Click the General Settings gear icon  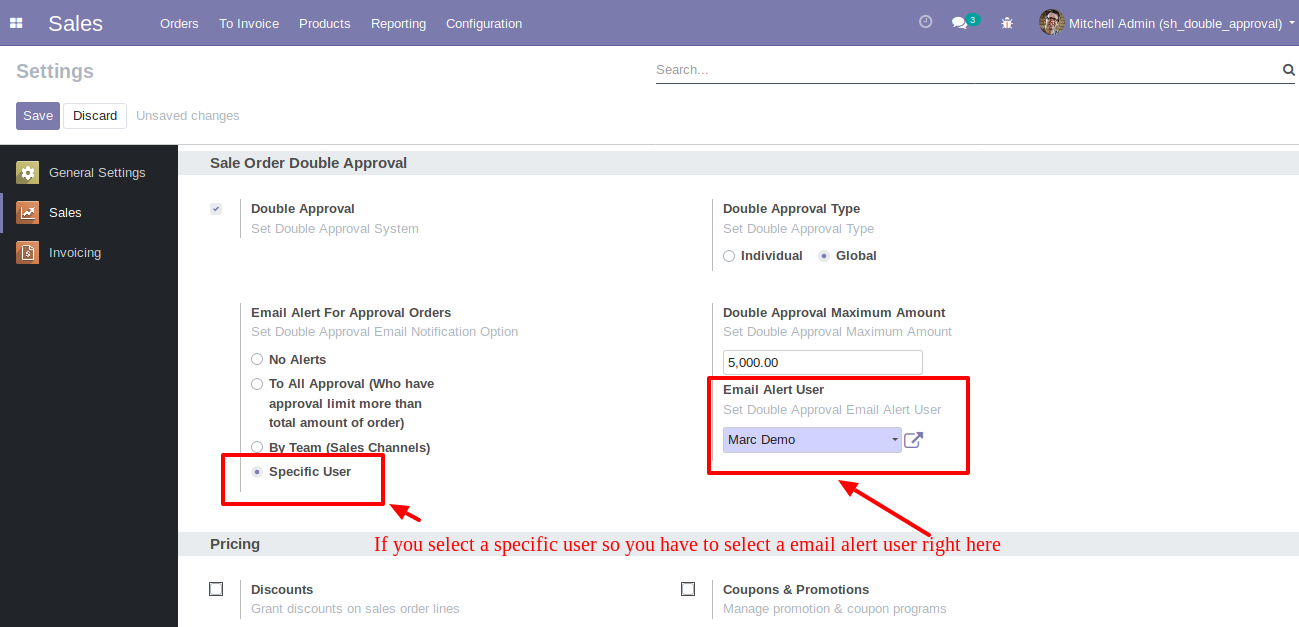click(x=28, y=173)
